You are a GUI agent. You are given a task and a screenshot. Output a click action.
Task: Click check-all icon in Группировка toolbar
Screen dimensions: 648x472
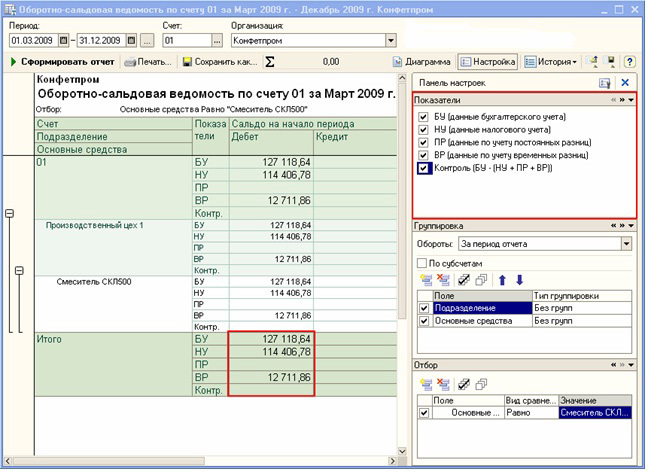coord(464,280)
